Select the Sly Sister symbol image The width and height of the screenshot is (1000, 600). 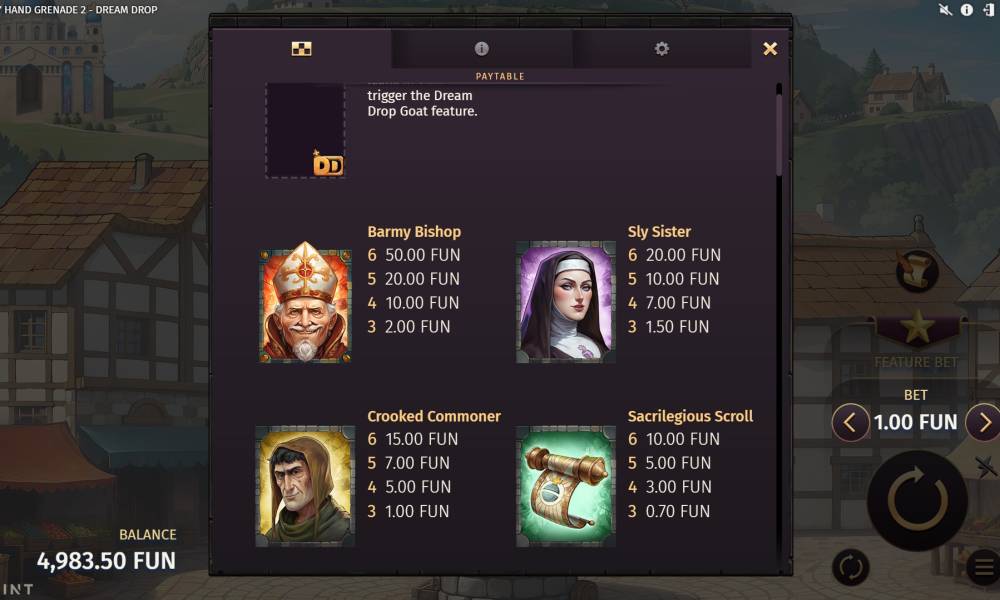[x=566, y=302]
